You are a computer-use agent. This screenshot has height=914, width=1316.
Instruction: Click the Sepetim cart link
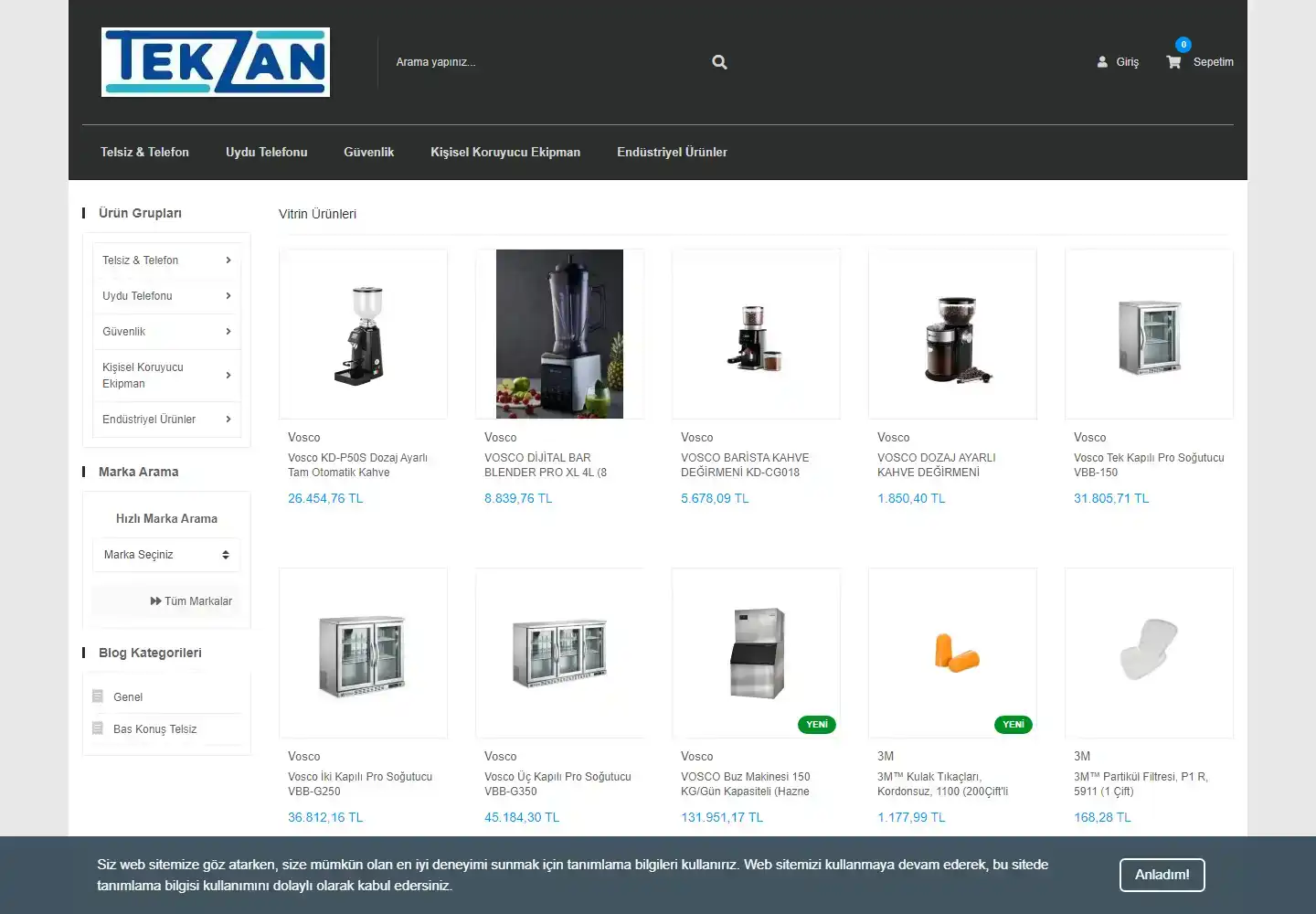1213,62
